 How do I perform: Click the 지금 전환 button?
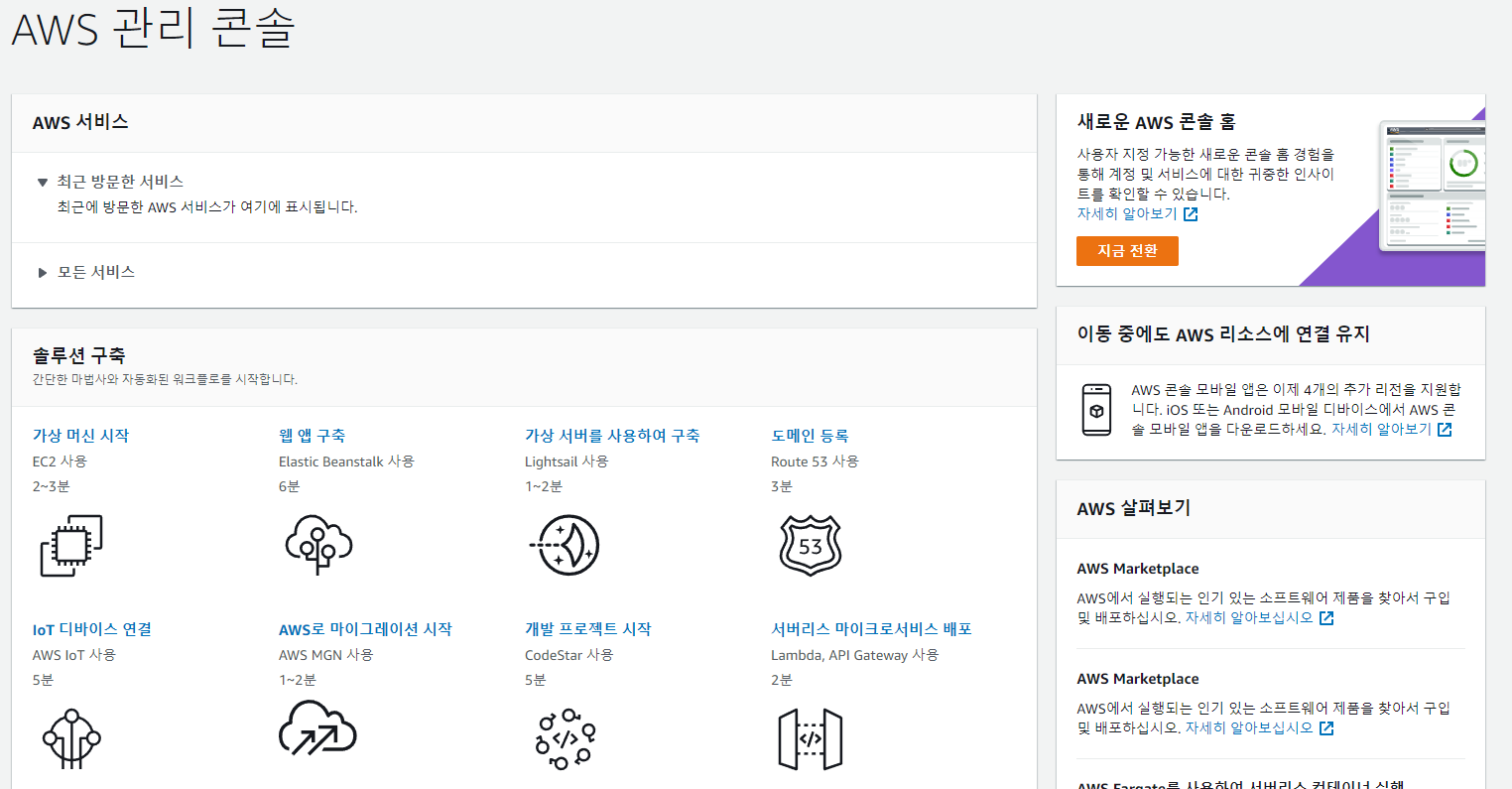[x=1127, y=251]
